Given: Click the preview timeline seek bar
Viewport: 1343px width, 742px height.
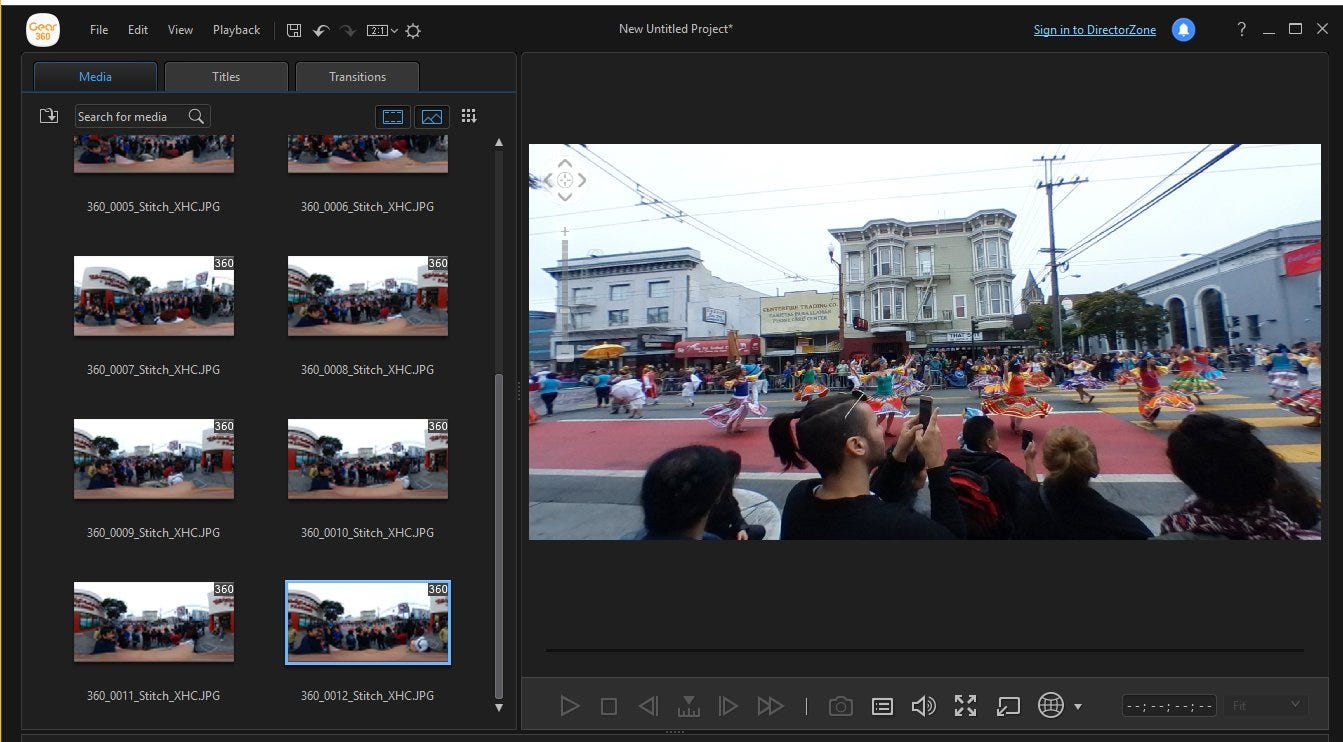Looking at the screenshot, I should tap(924, 651).
